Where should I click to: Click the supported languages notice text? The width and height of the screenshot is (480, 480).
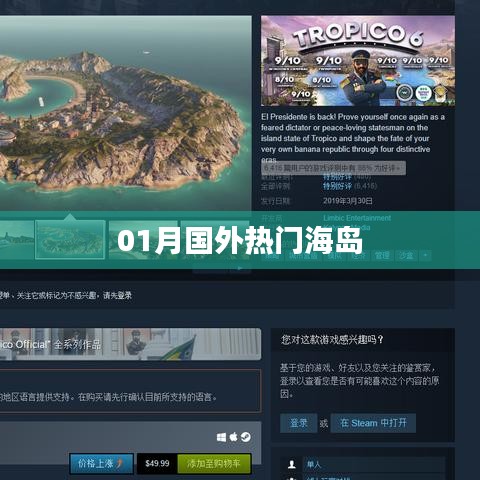(x=108, y=397)
